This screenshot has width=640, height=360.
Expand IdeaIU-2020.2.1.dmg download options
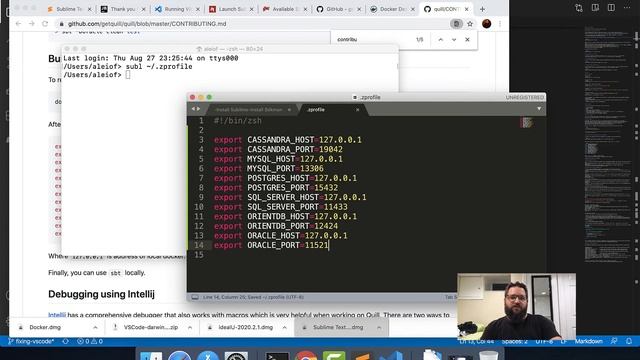[284, 327]
